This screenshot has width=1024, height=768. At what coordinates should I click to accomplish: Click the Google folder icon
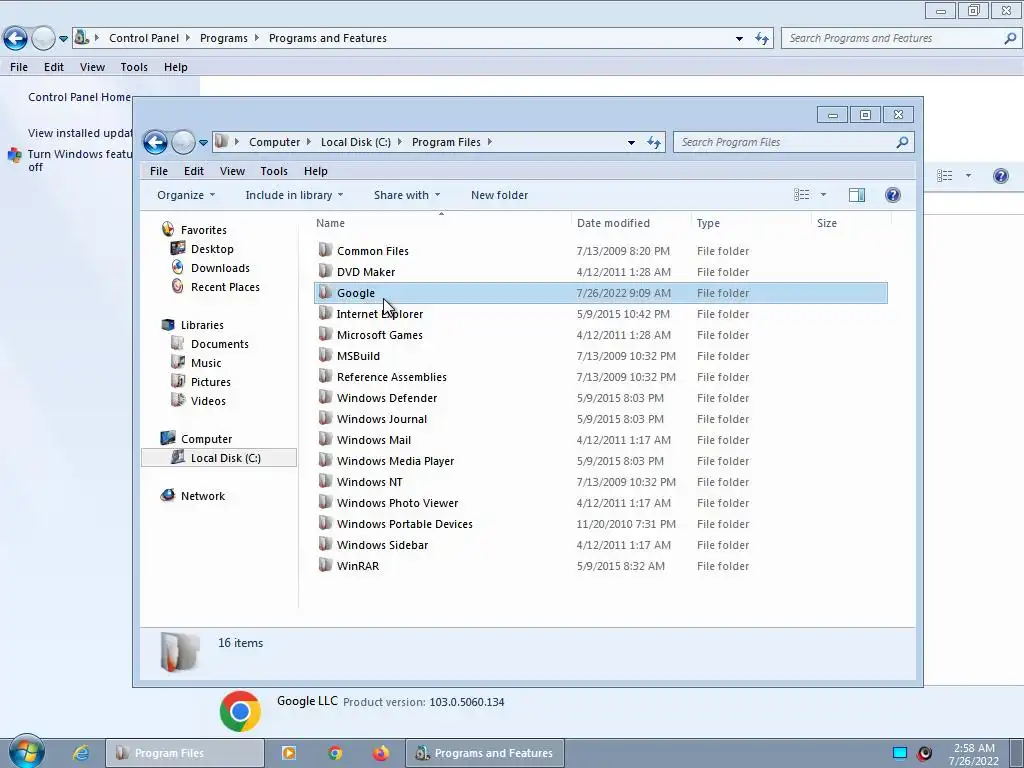(x=325, y=292)
